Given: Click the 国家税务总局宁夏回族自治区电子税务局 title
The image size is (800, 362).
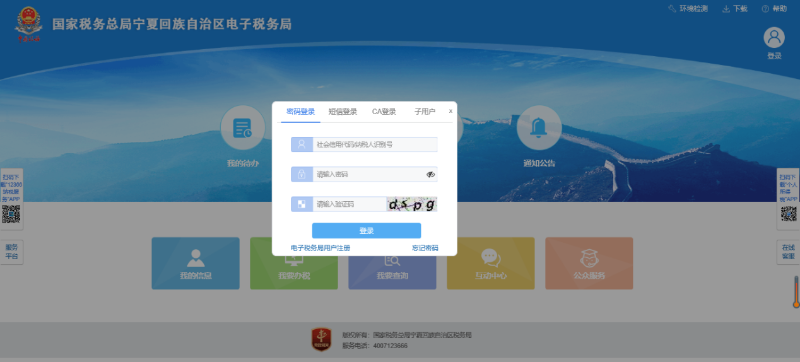Looking at the screenshot, I should 172,24.
